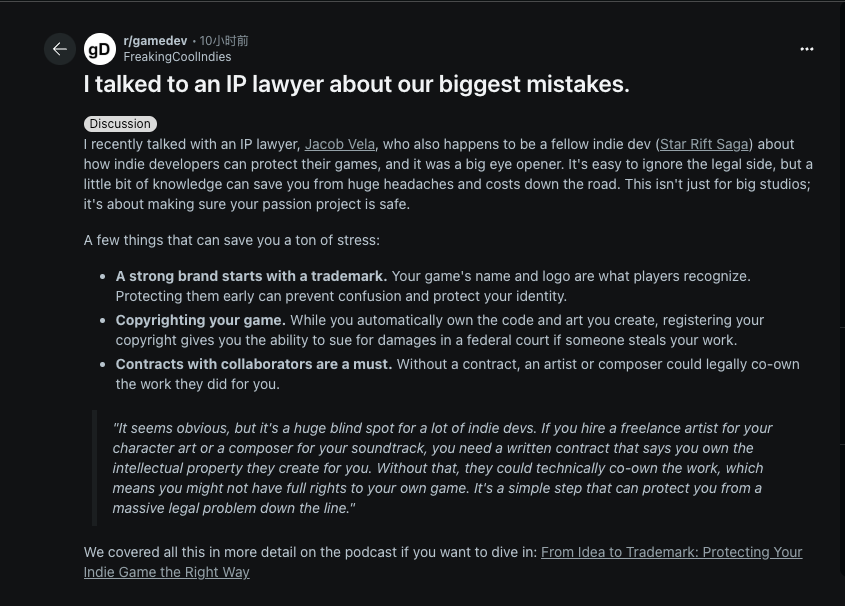Click the blockquote's vertical left bar
Screen dimensions: 845x606
click(95, 468)
